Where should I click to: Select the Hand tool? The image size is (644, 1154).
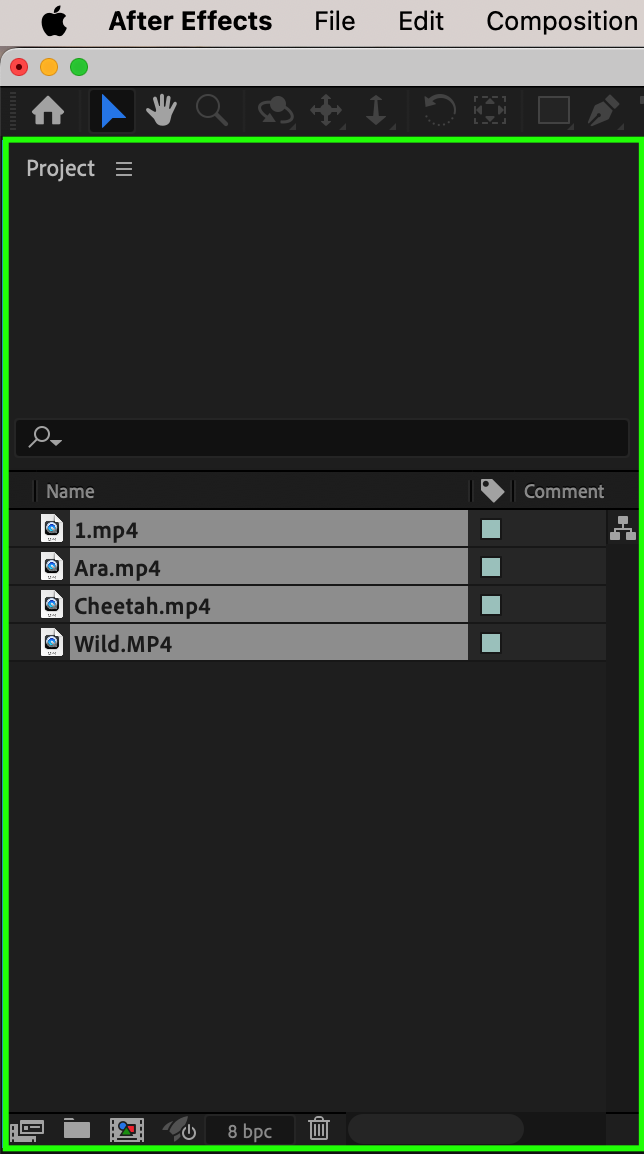click(162, 111)
